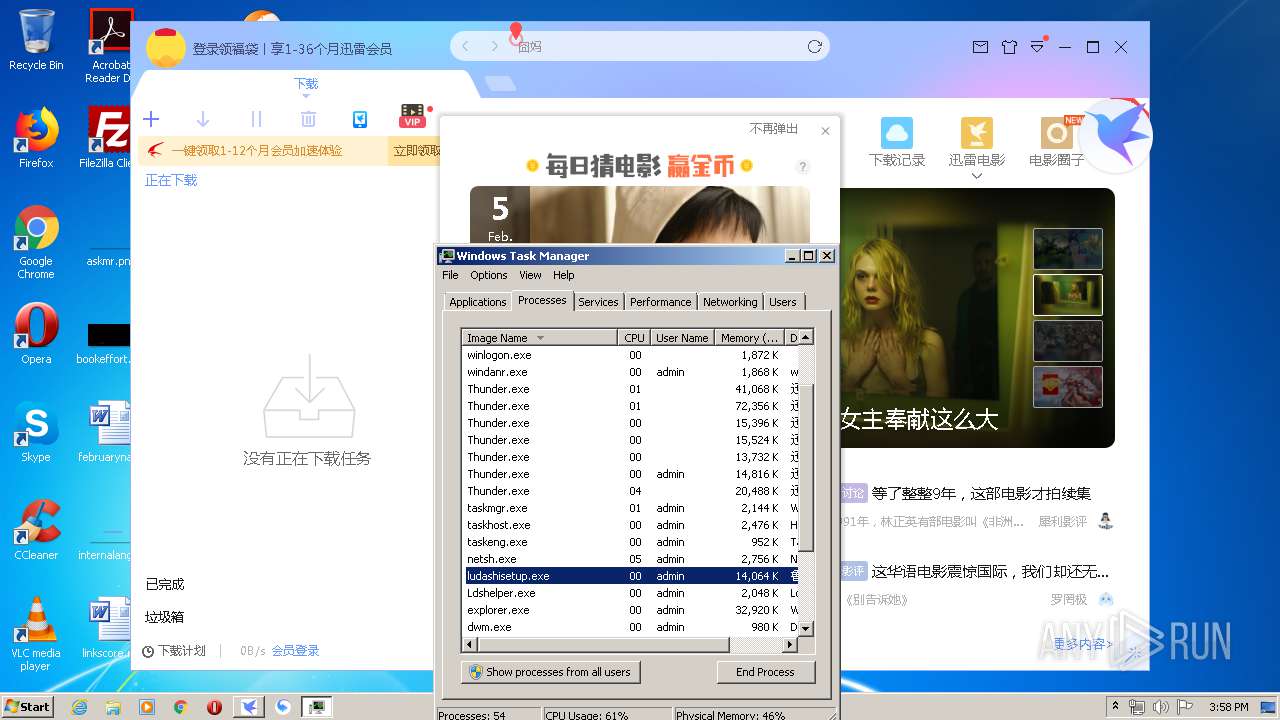
Task: Click the start download arrow icon
Action: (203, 119)
